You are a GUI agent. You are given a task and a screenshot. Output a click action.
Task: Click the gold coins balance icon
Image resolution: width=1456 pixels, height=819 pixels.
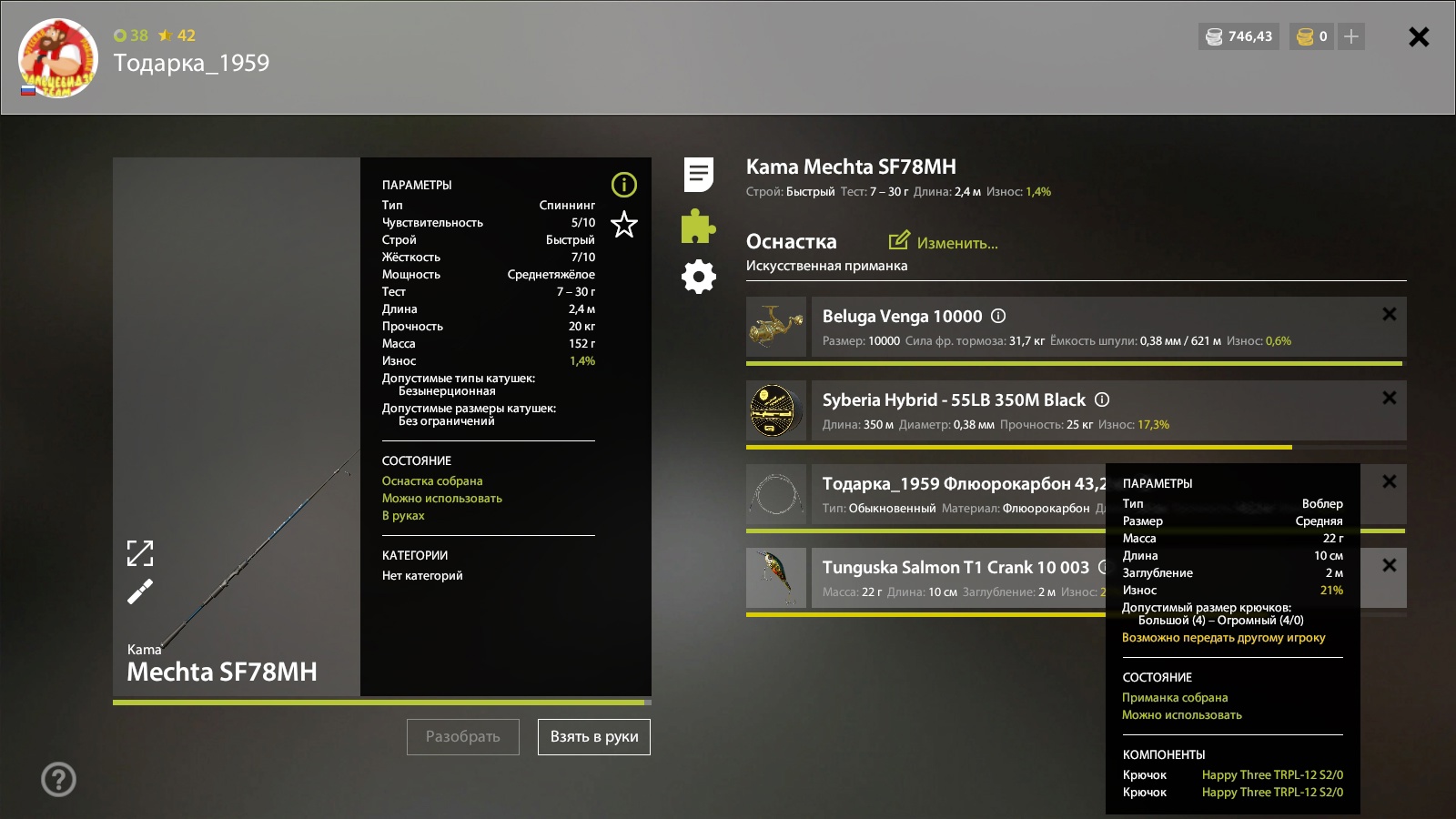[1305, 36]
